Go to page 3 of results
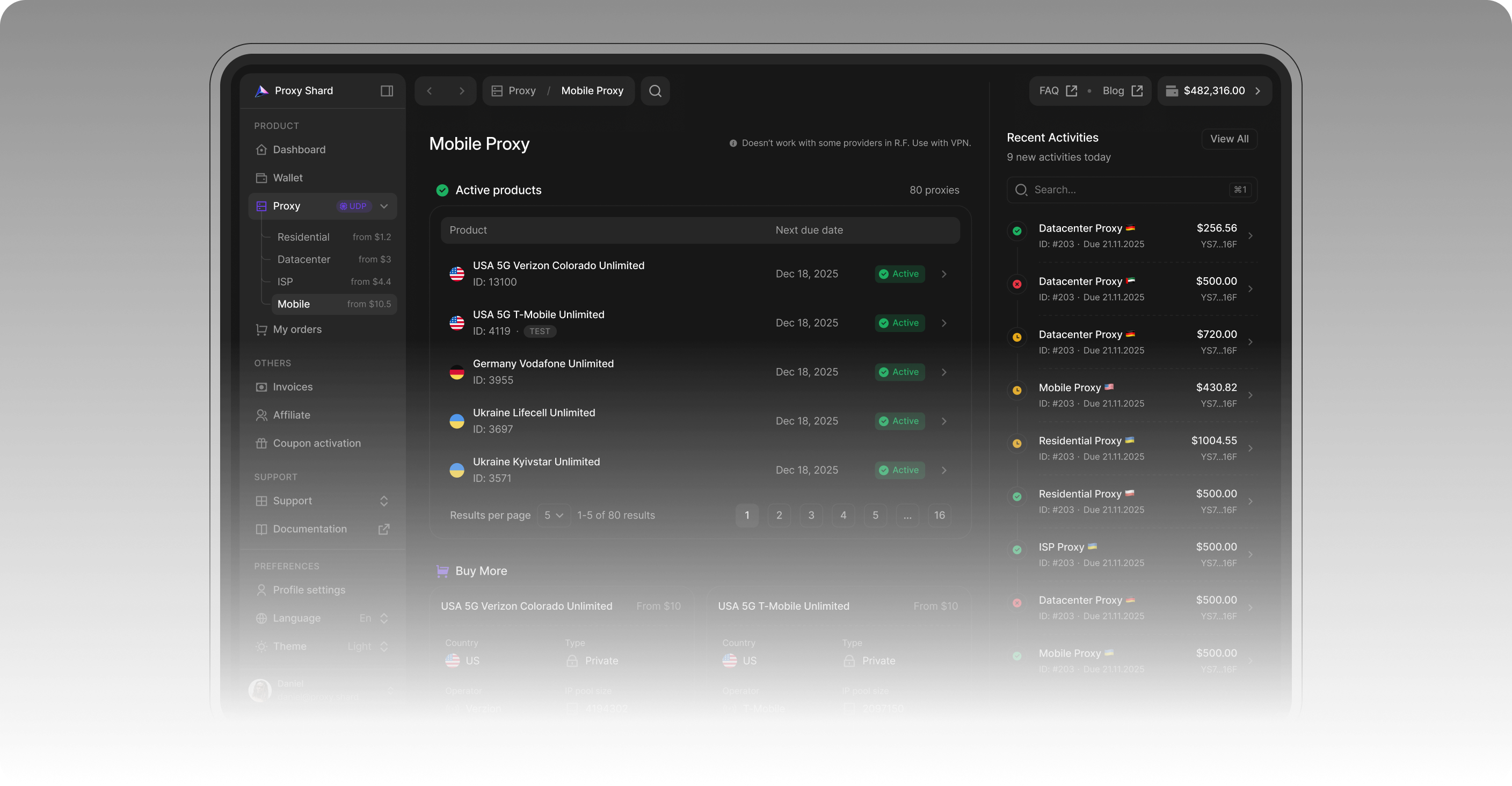This screenshot has width=1512, height=786. coord(811,515)
